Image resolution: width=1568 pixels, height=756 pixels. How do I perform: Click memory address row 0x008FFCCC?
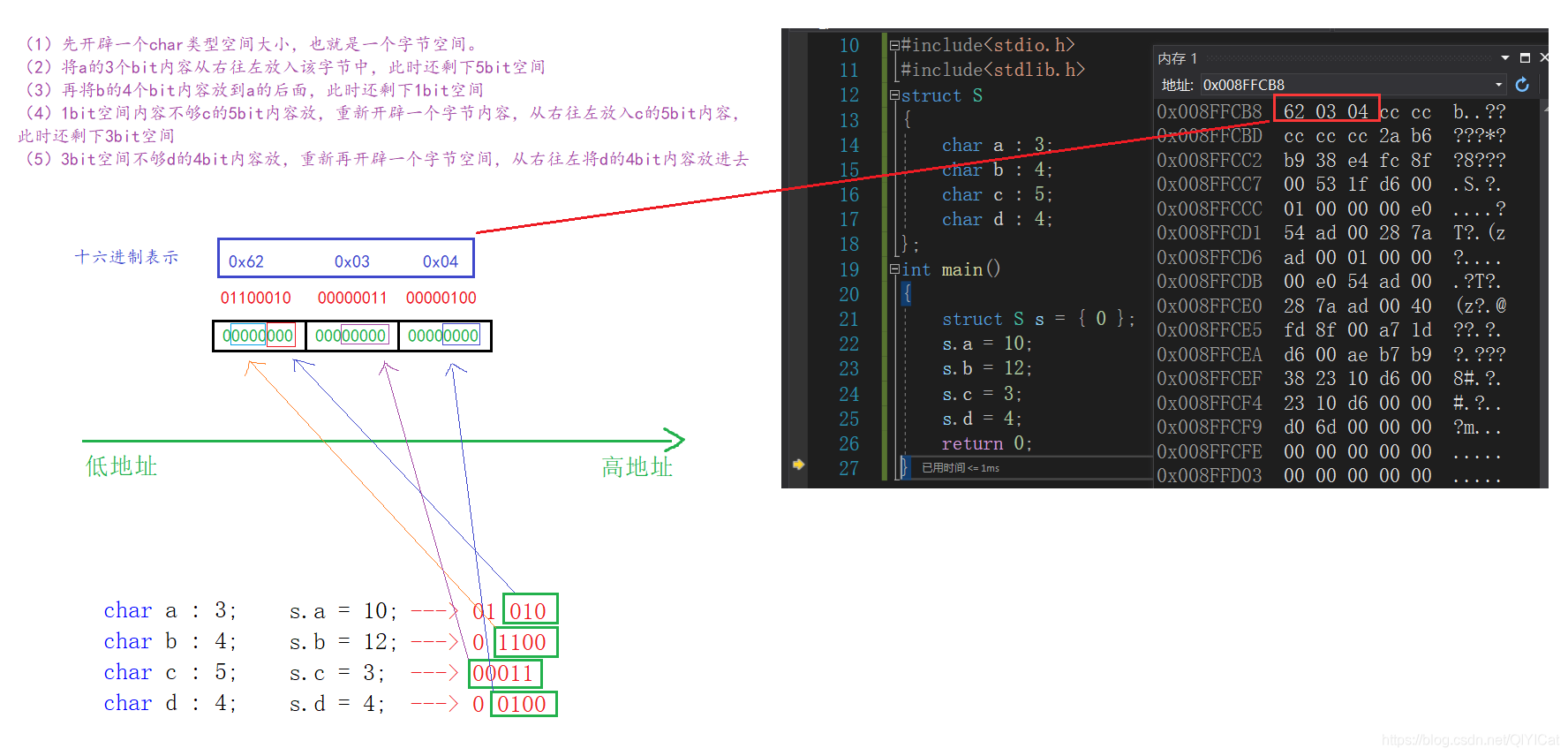coord(1210,209)
